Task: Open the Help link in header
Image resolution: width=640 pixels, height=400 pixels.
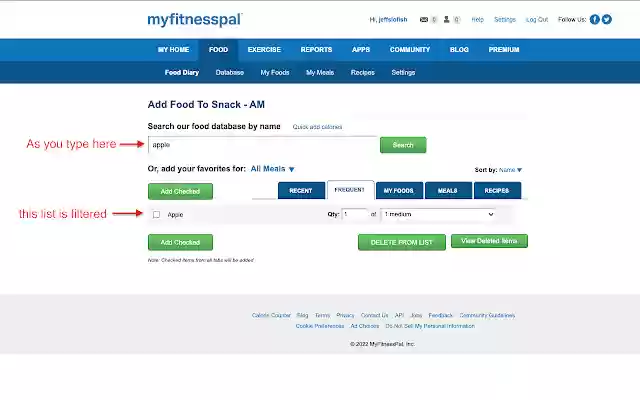Action: pyautogui.click(x=477, y=20)
